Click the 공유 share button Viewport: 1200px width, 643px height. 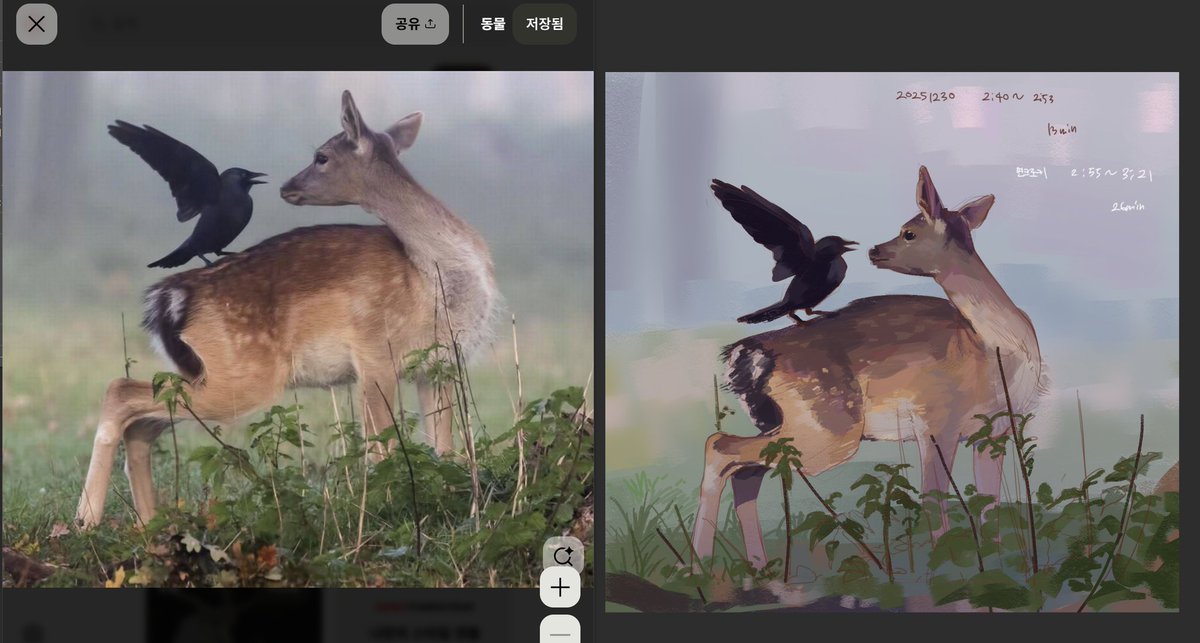point(415,24)
